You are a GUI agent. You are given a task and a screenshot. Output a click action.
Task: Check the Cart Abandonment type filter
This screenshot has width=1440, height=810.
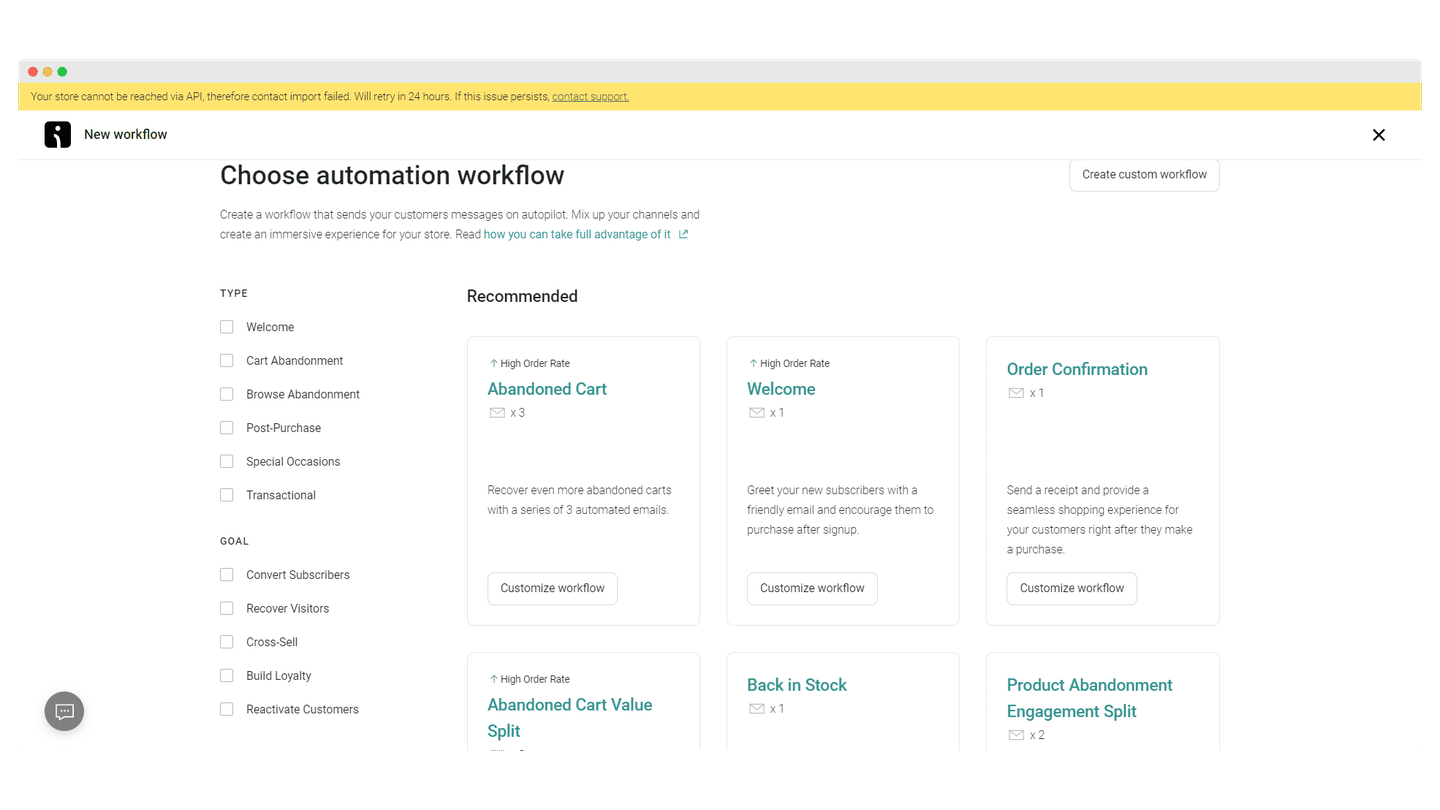pos(227,361)
